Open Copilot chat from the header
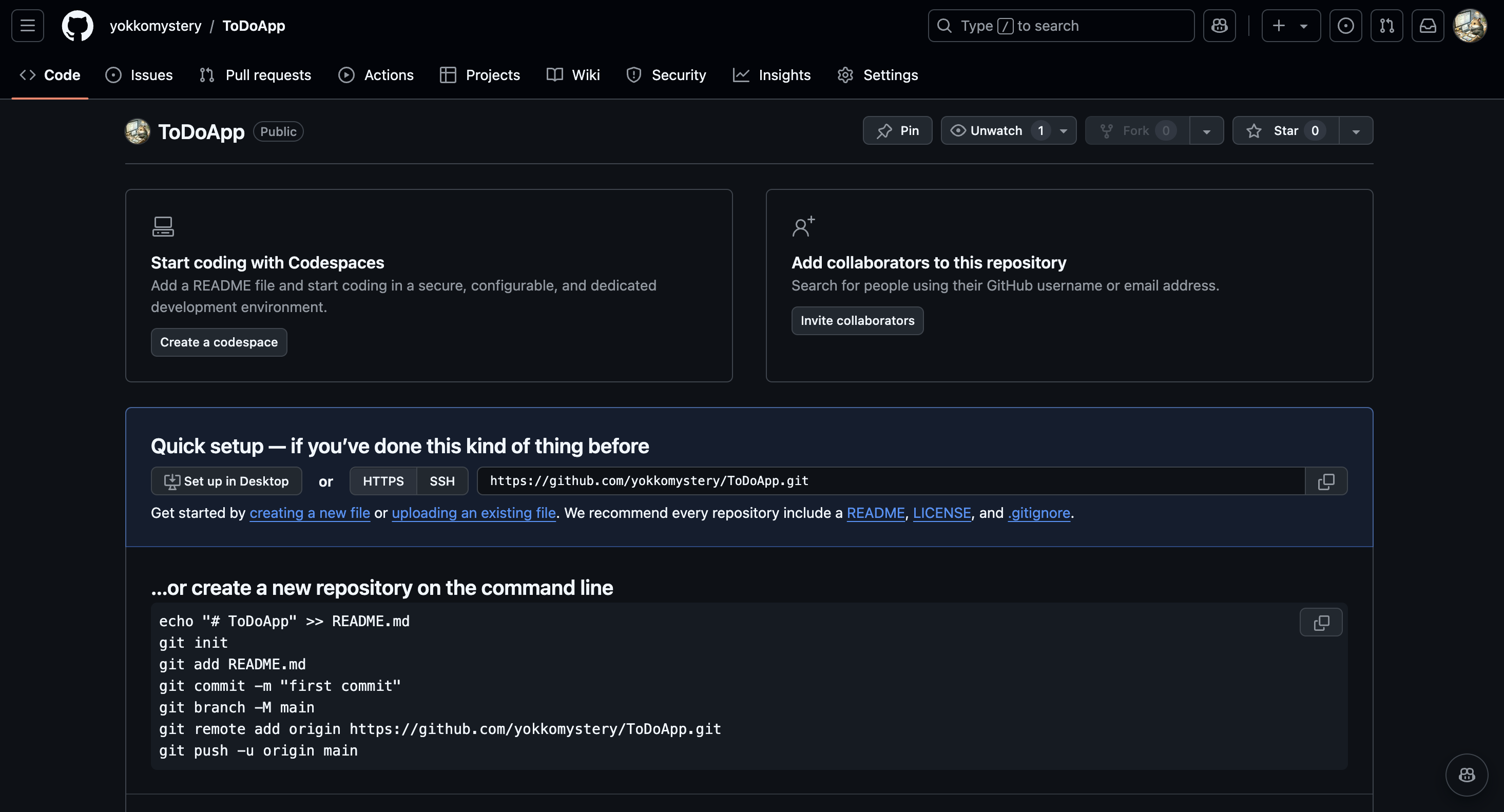 tap(1219, 26)
